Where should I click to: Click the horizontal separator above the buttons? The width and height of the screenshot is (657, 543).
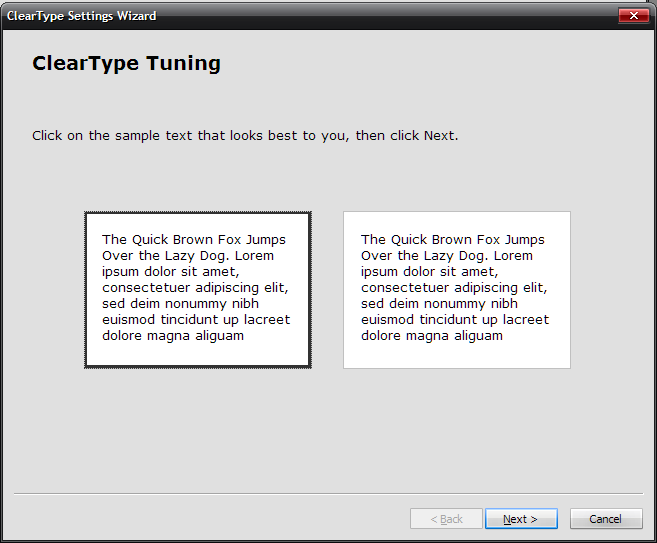(328, 494)
